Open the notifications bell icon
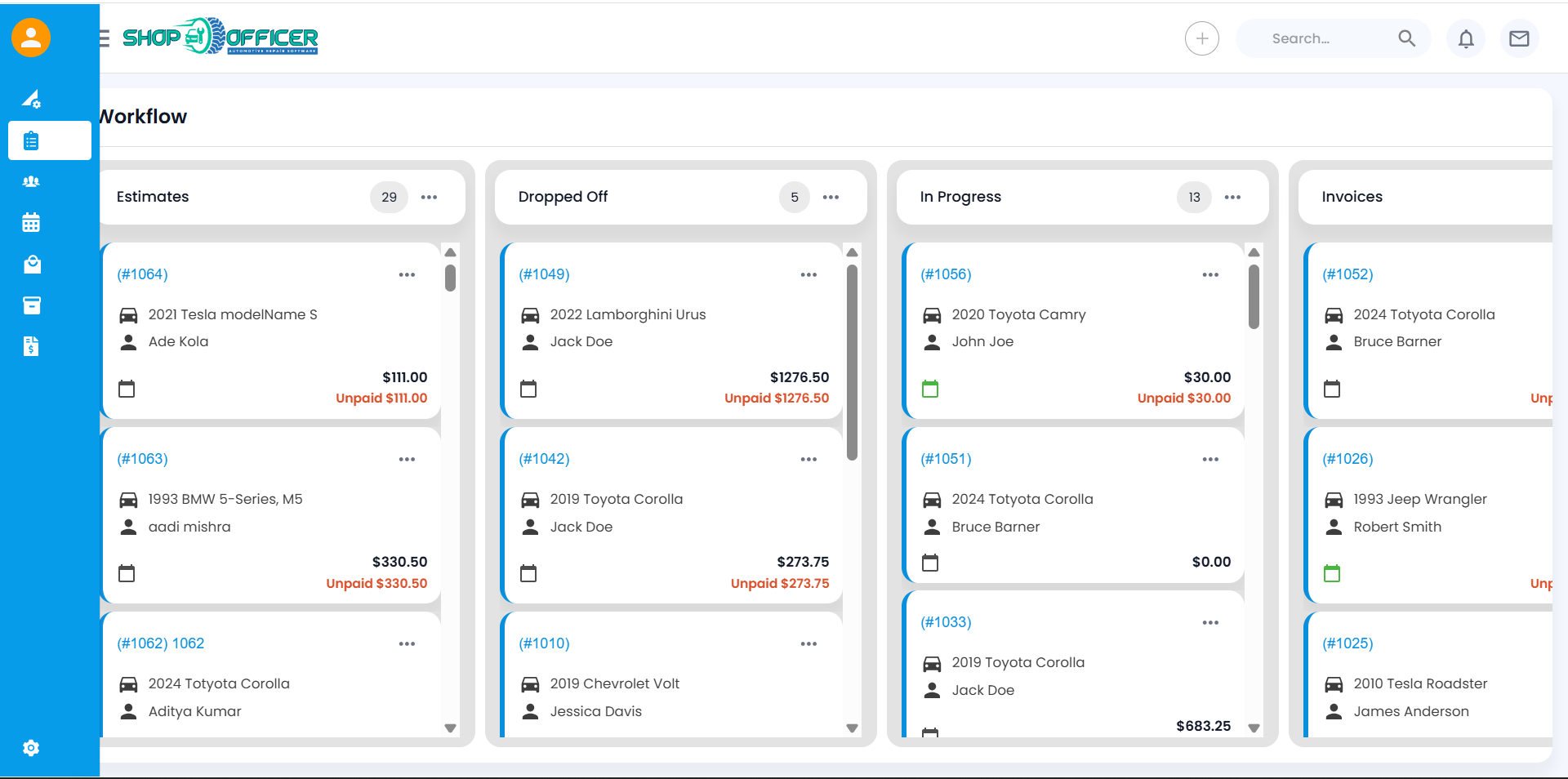 (x=1466, y=38)
